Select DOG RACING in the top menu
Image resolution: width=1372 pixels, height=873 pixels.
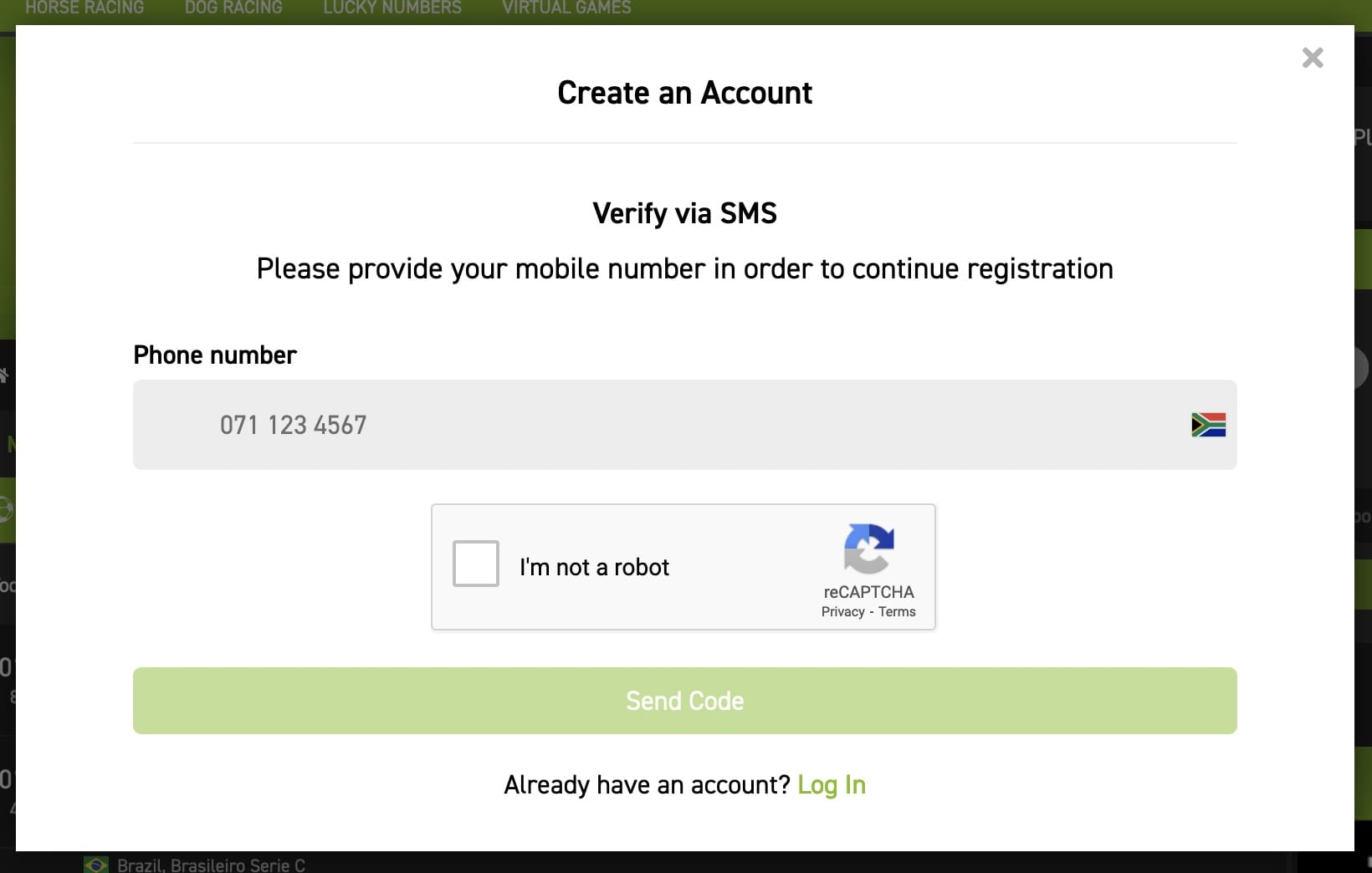coord(233,8)
